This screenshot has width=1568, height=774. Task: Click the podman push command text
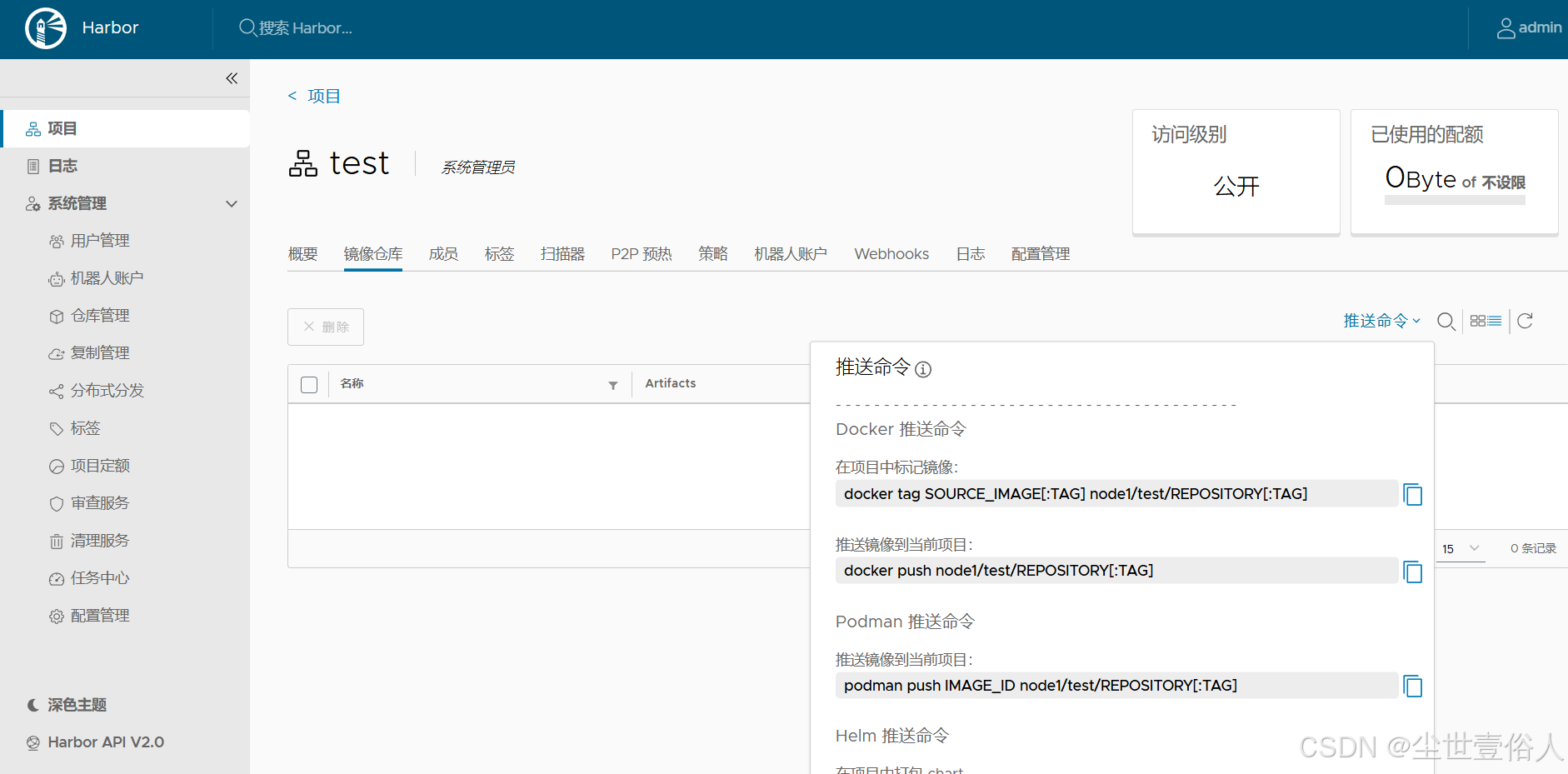(1041, 686)
